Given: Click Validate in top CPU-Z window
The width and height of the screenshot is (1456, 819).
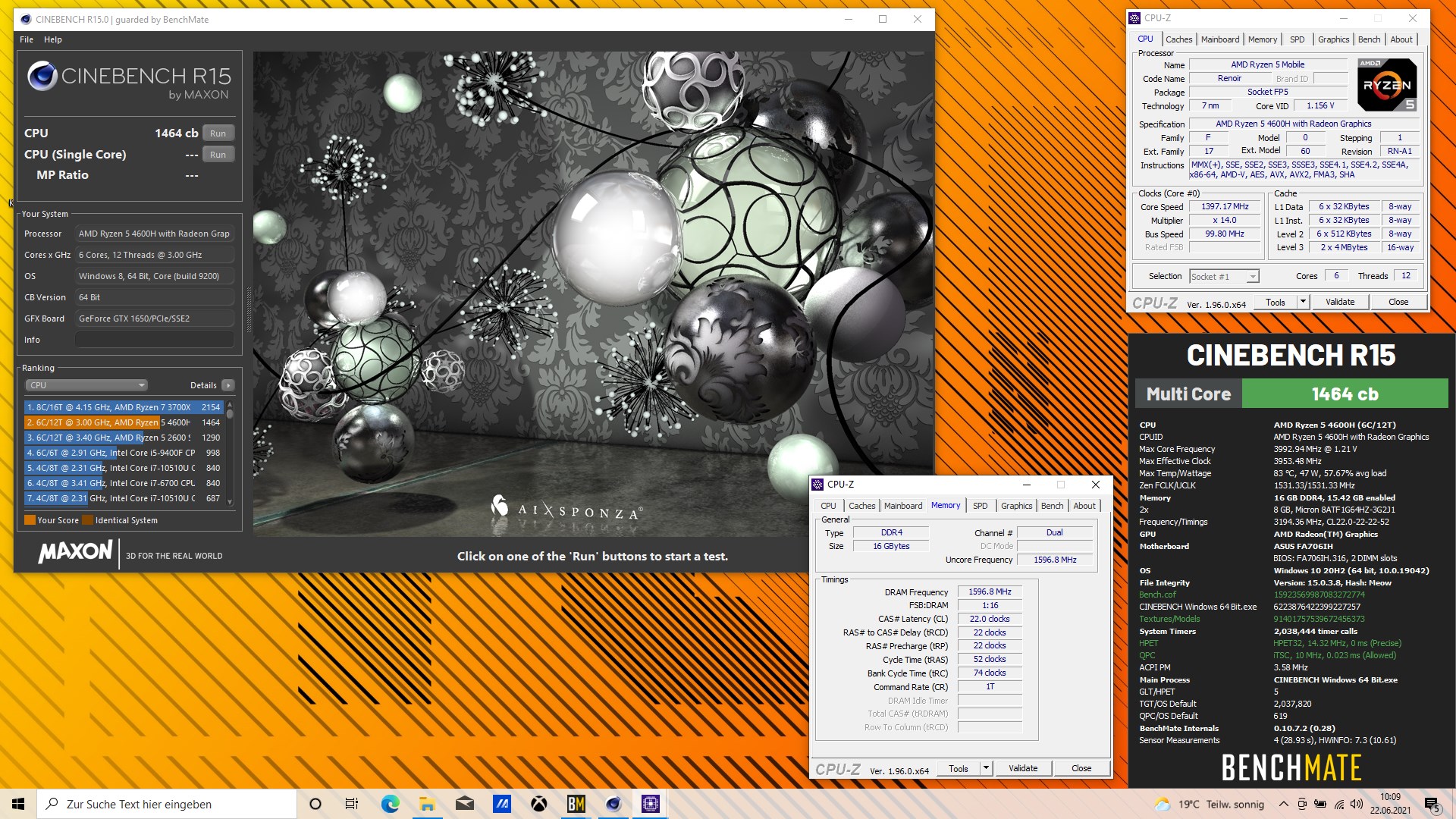Looking at the screenshot, I should click(1340, 302).
